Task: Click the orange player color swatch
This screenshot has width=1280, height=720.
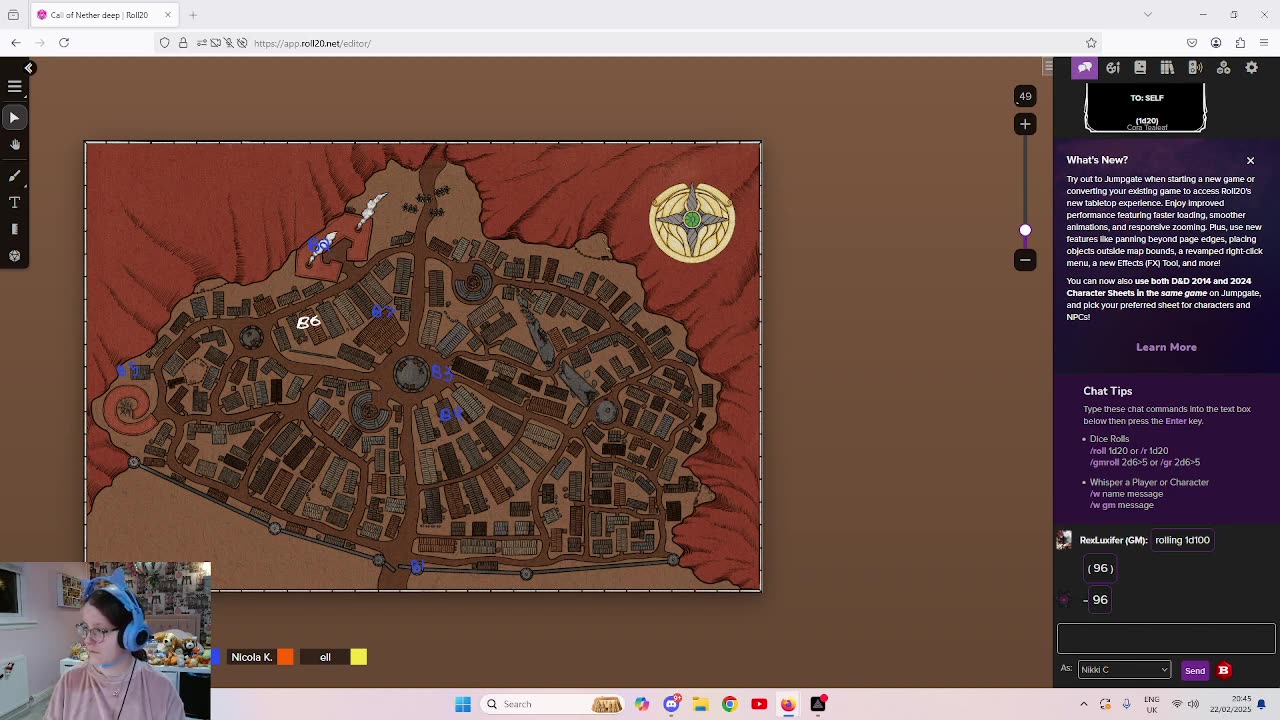Action: (285, 657)
